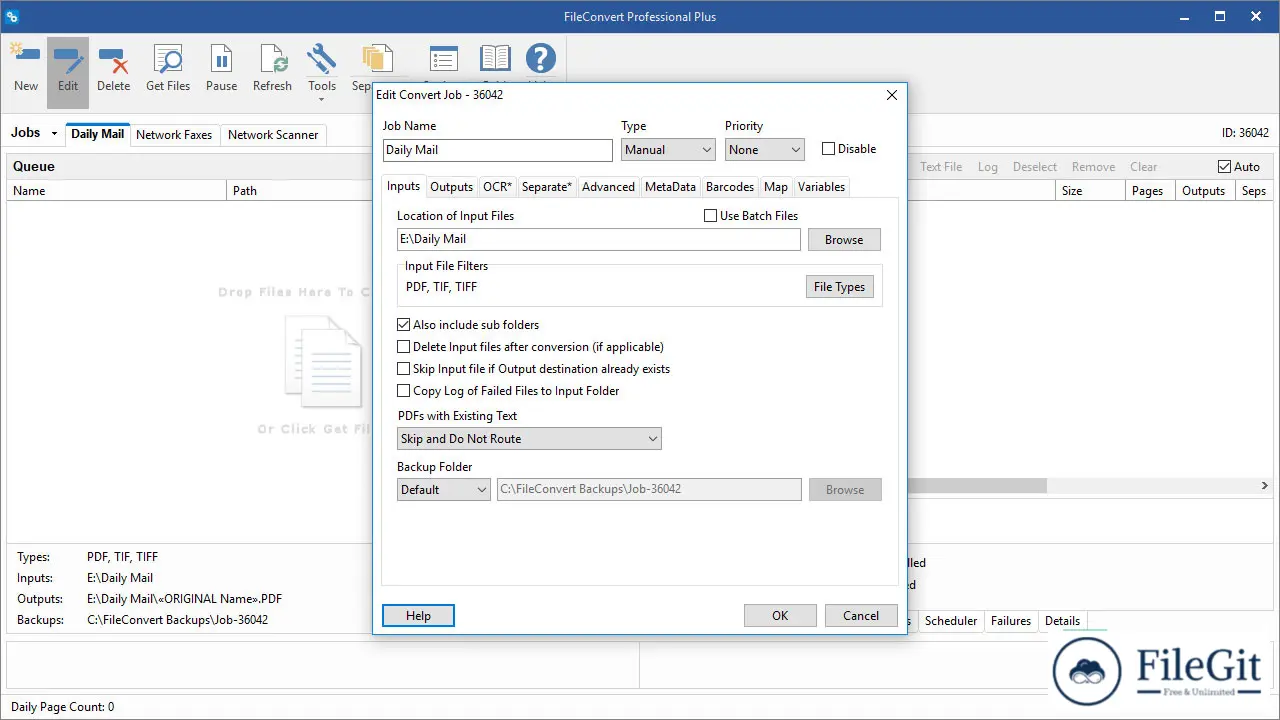
Task: Pause processing with the Pause icon
Action: [221, 59]
